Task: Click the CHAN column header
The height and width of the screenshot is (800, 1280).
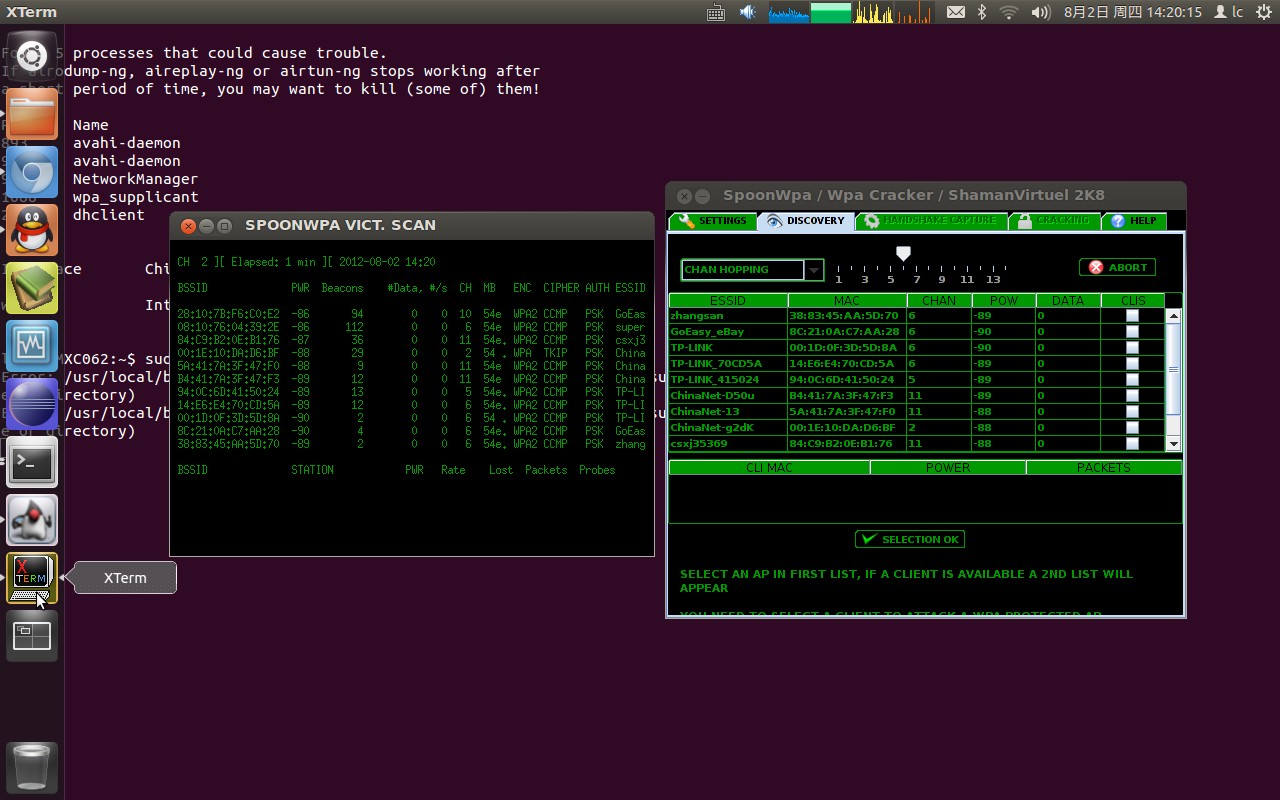Action: point(939,301)
